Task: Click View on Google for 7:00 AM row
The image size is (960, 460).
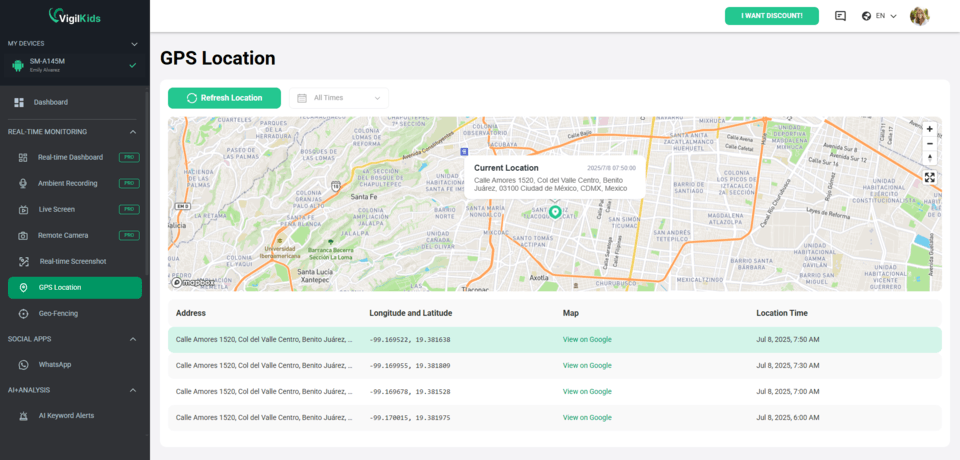Action: coord(587,392)
